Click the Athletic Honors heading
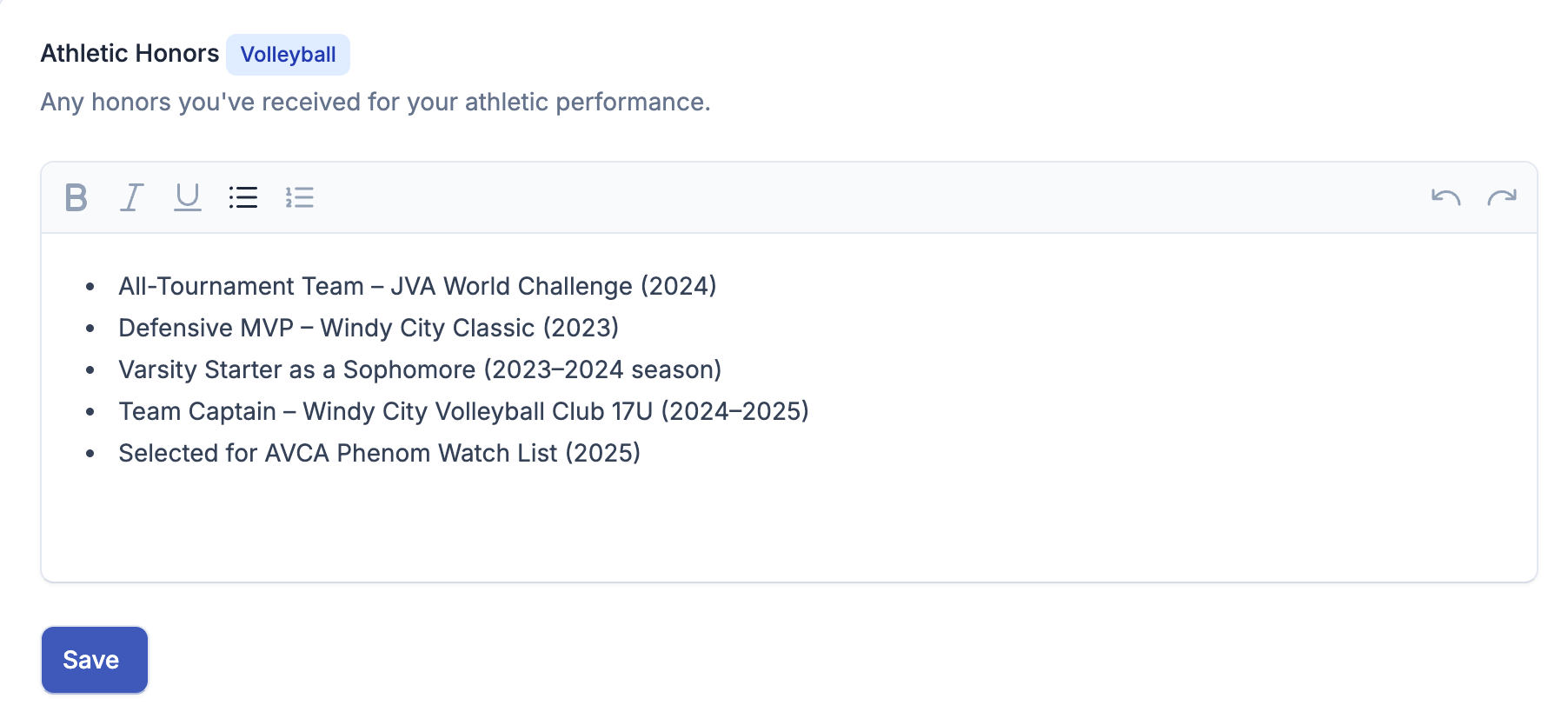Screen dimensions: 1568x725 coord(130,53)
